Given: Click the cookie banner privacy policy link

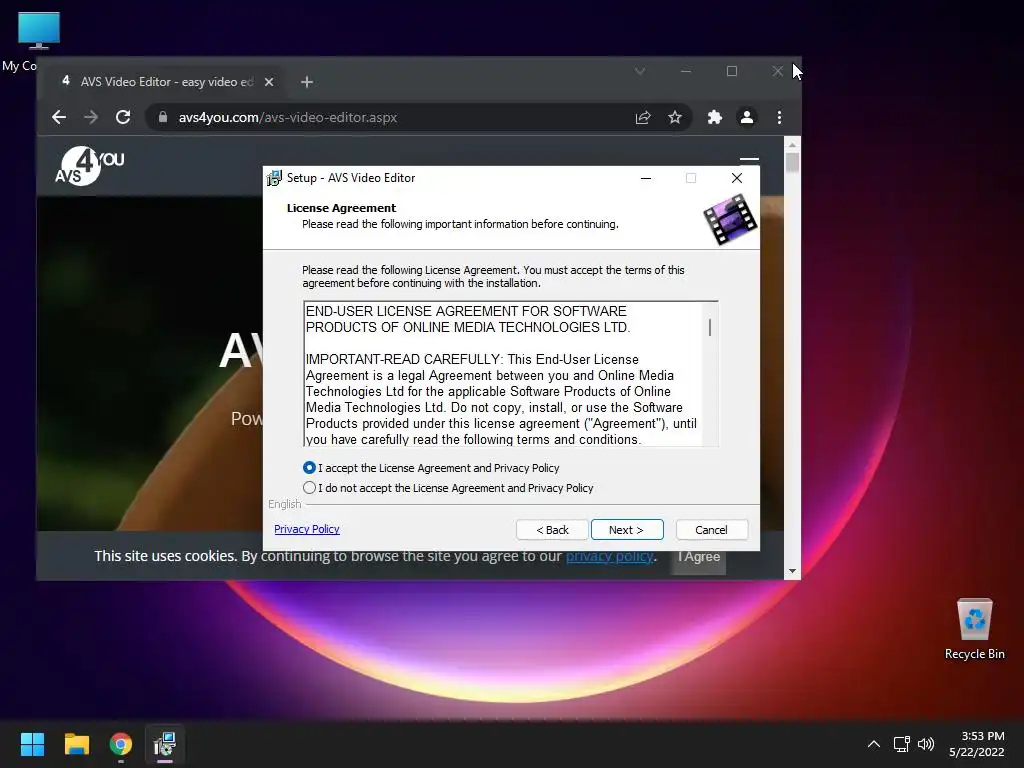Looking at the screenshot, I should [609, 556].
